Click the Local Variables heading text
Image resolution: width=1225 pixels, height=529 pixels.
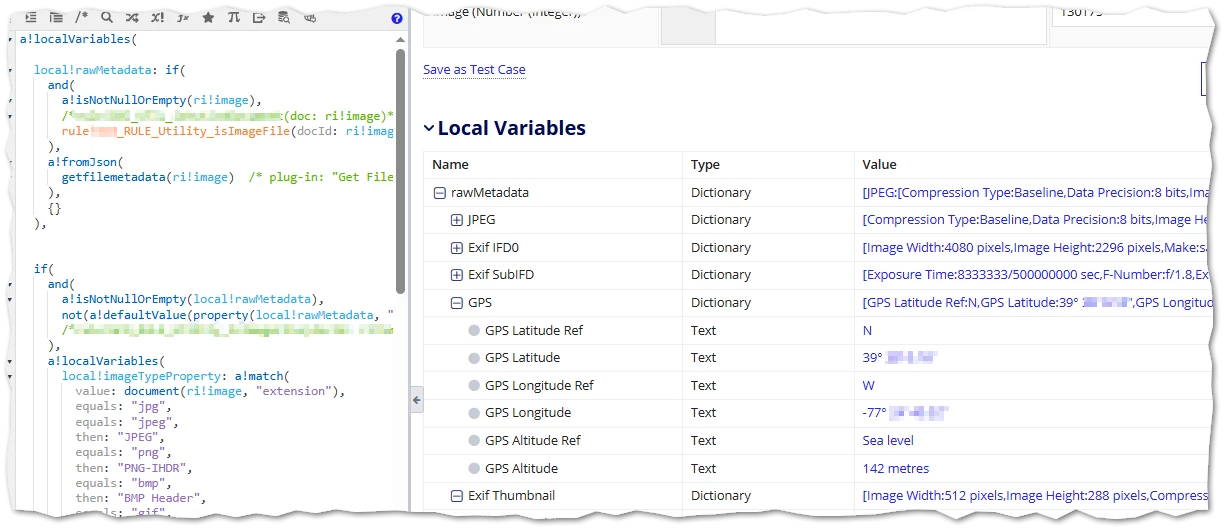pyautogui.click(x=511, y=128)
